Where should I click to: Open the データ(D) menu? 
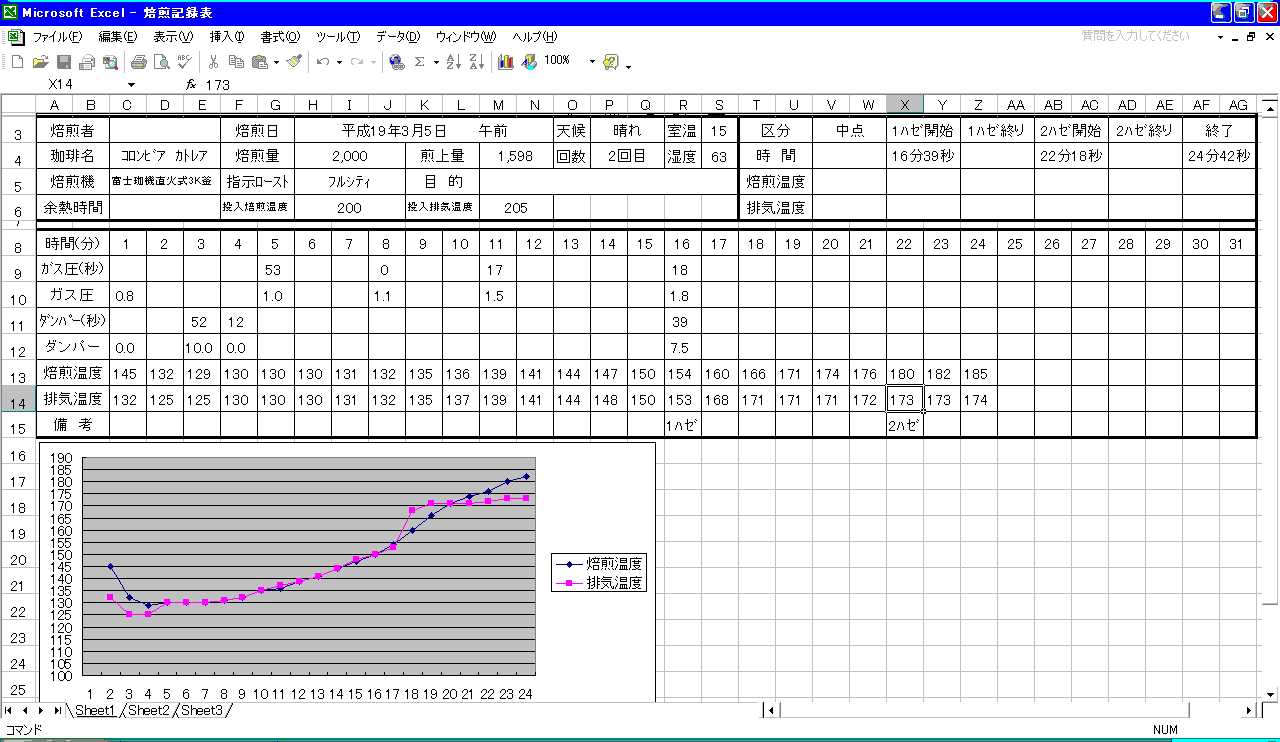click(398, 37)
